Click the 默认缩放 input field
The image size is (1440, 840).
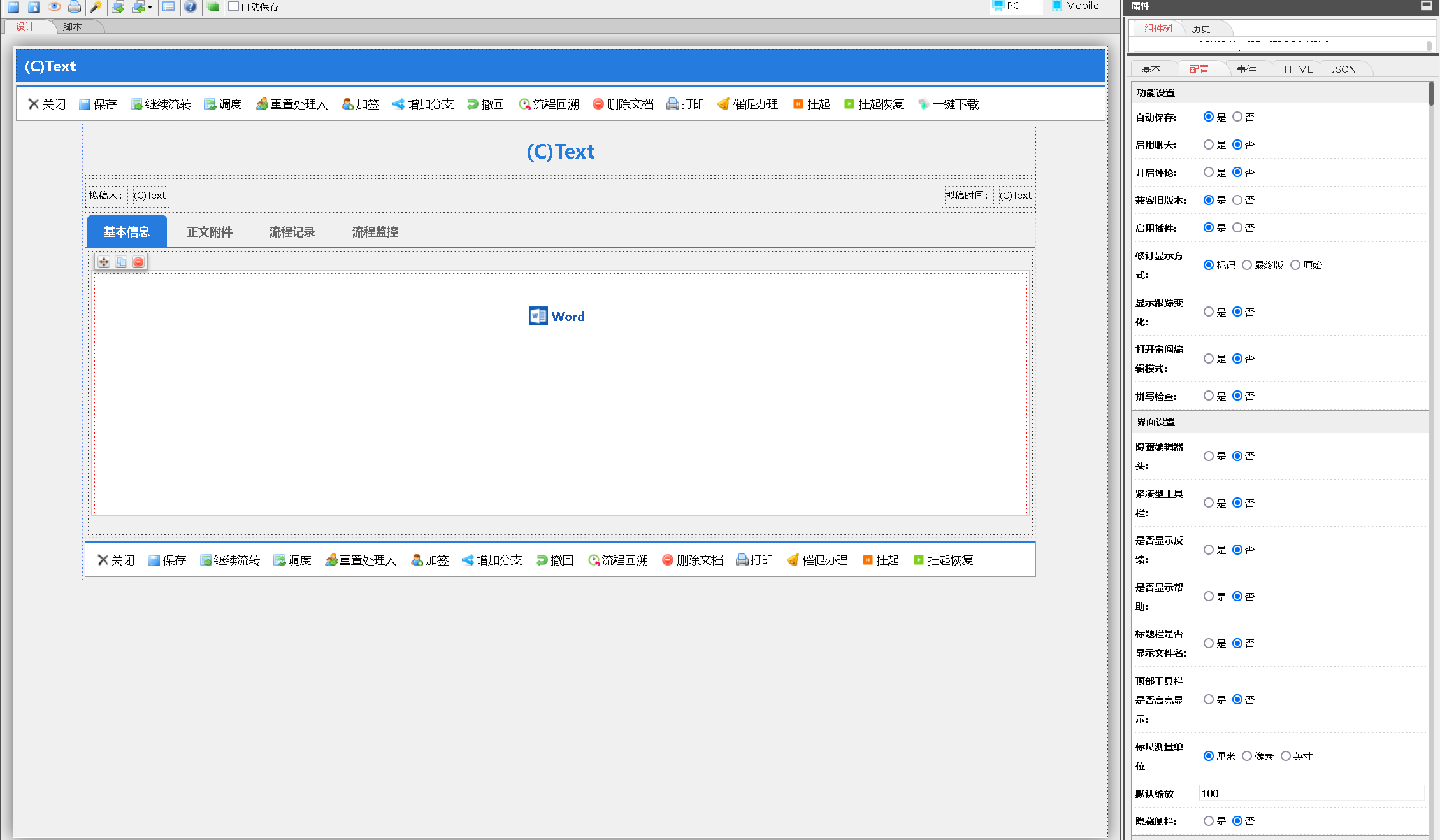point(1311,793)
